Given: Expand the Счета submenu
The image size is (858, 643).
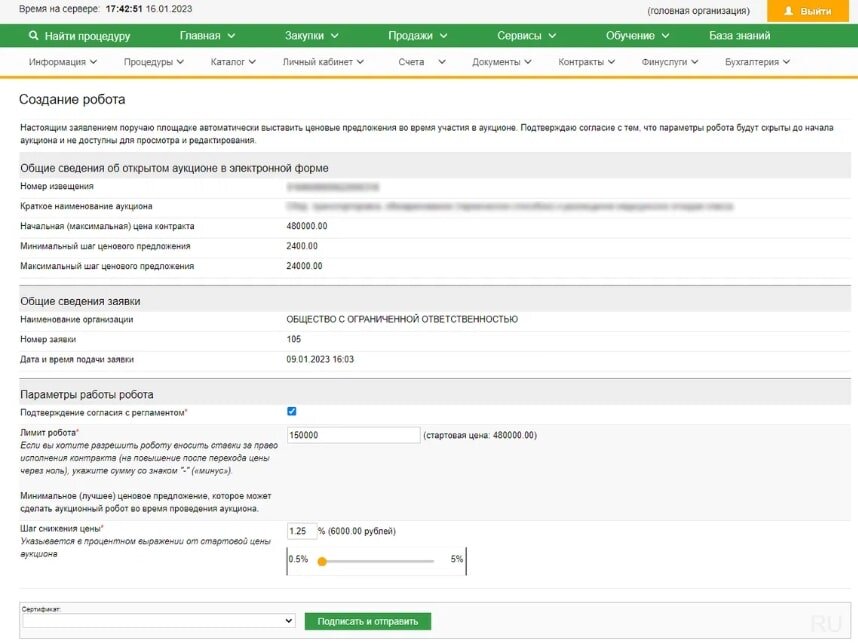Looking at the screenshot, I should pos(422,62).
